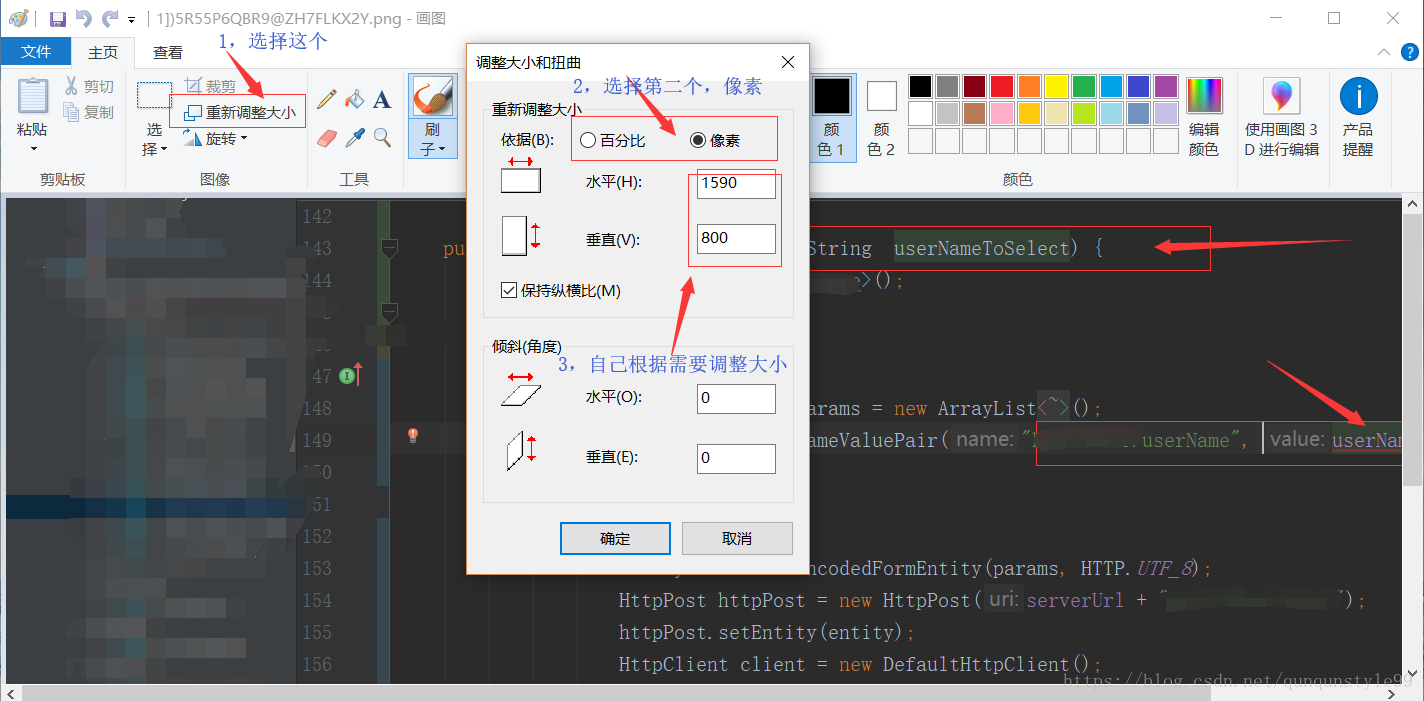Select the Fill with color bucket tool
The height and width of the screenshot is (701, 1424).
354,99
